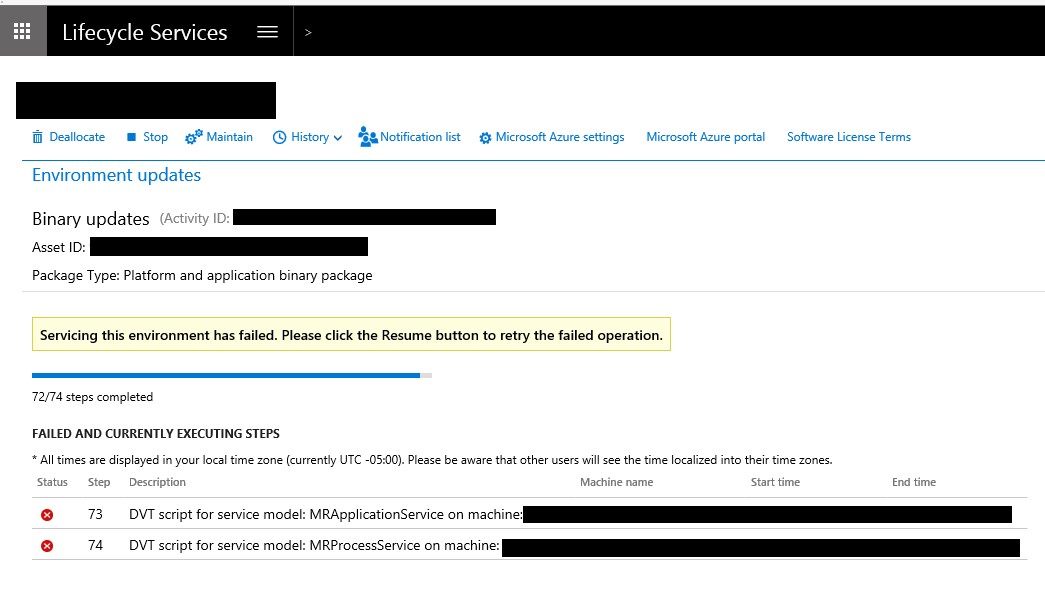1045x590 pixels.
Task: Click the Stop square icon
Action: (131, 137)
